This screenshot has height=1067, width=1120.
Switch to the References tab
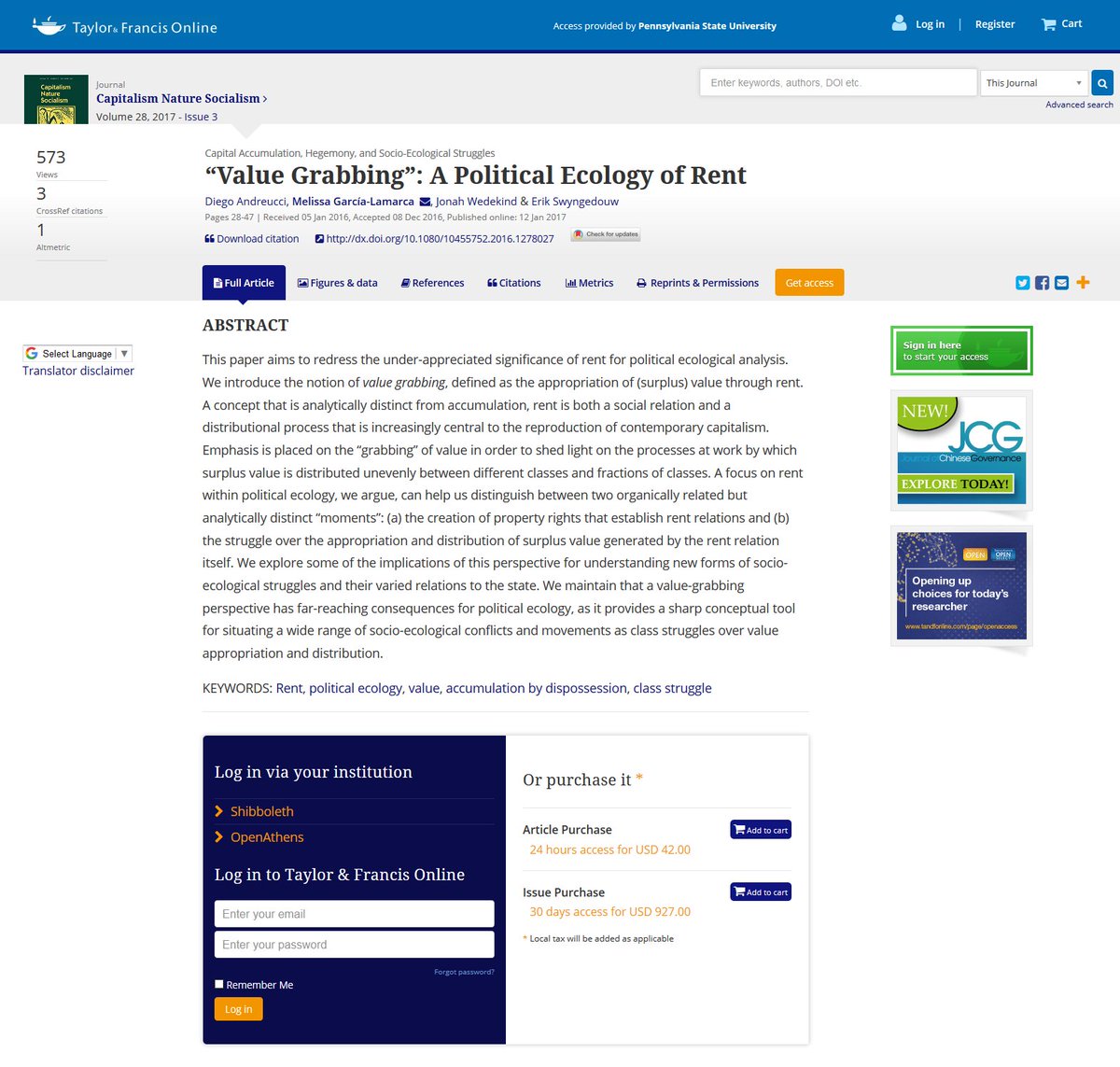[x=432, y=283]
